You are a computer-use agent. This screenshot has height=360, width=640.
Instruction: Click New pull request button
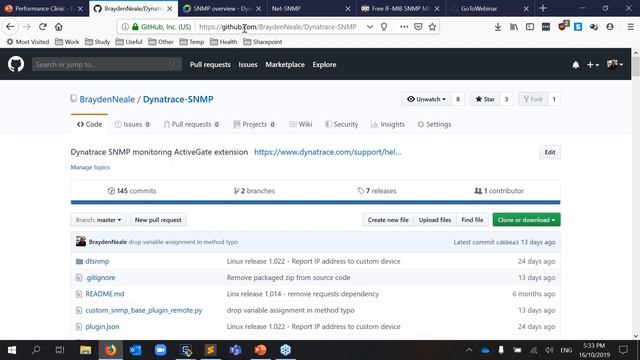coord(158,220)
